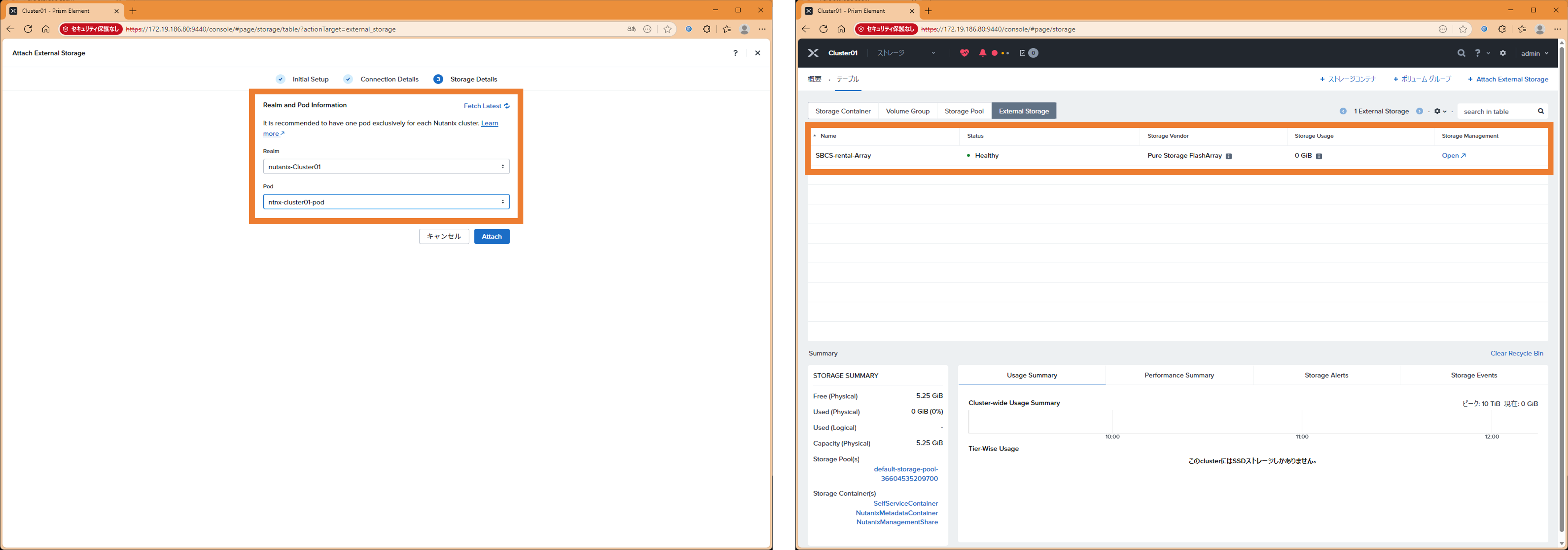
Task: Switch to the Performance Summary tab
Action: click(1178, 375)
